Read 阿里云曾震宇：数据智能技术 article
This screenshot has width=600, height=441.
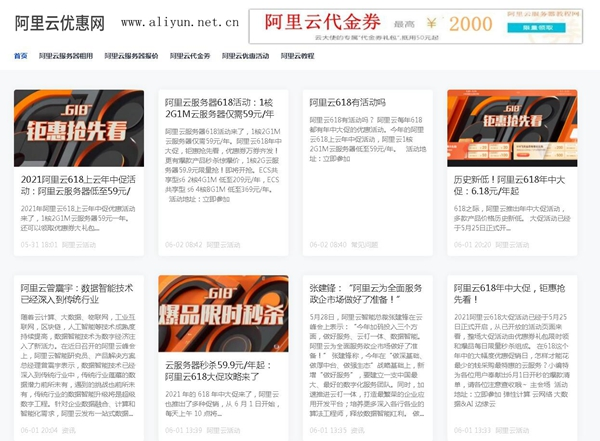click(78, 293)
